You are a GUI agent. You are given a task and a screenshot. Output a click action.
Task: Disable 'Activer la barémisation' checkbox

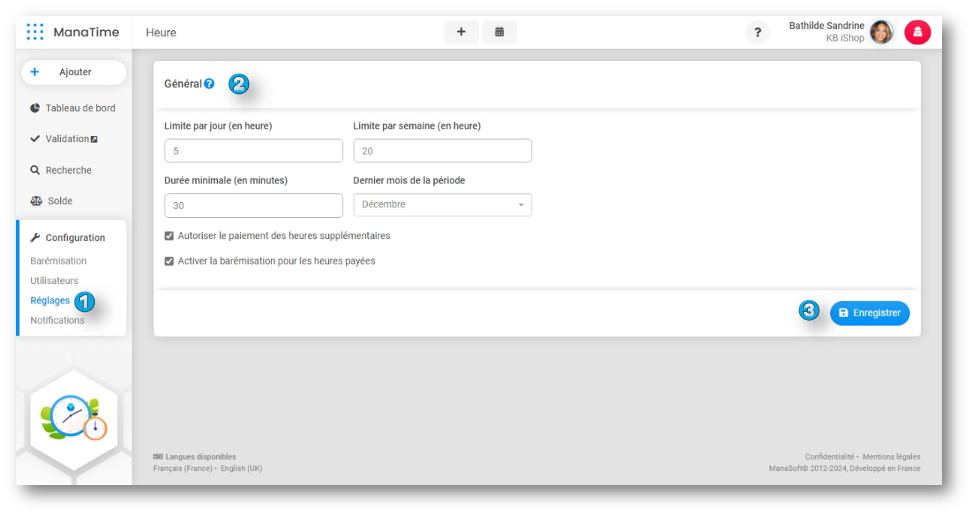(169, 261)
